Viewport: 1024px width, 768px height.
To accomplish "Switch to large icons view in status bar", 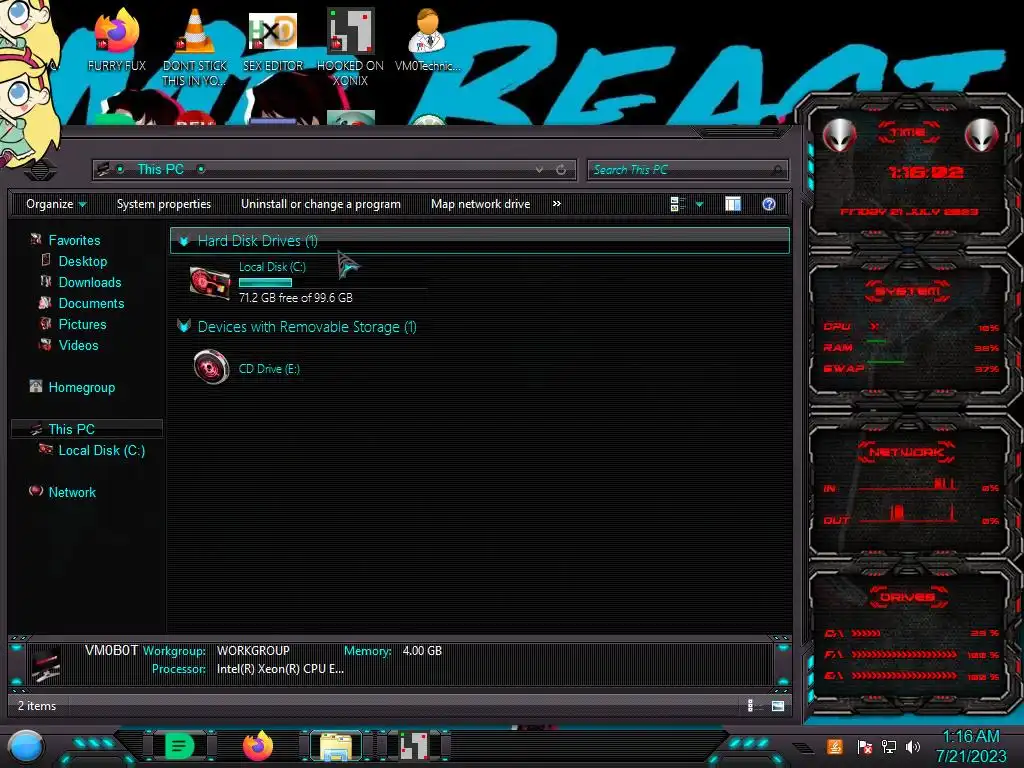I will (778, 705).
